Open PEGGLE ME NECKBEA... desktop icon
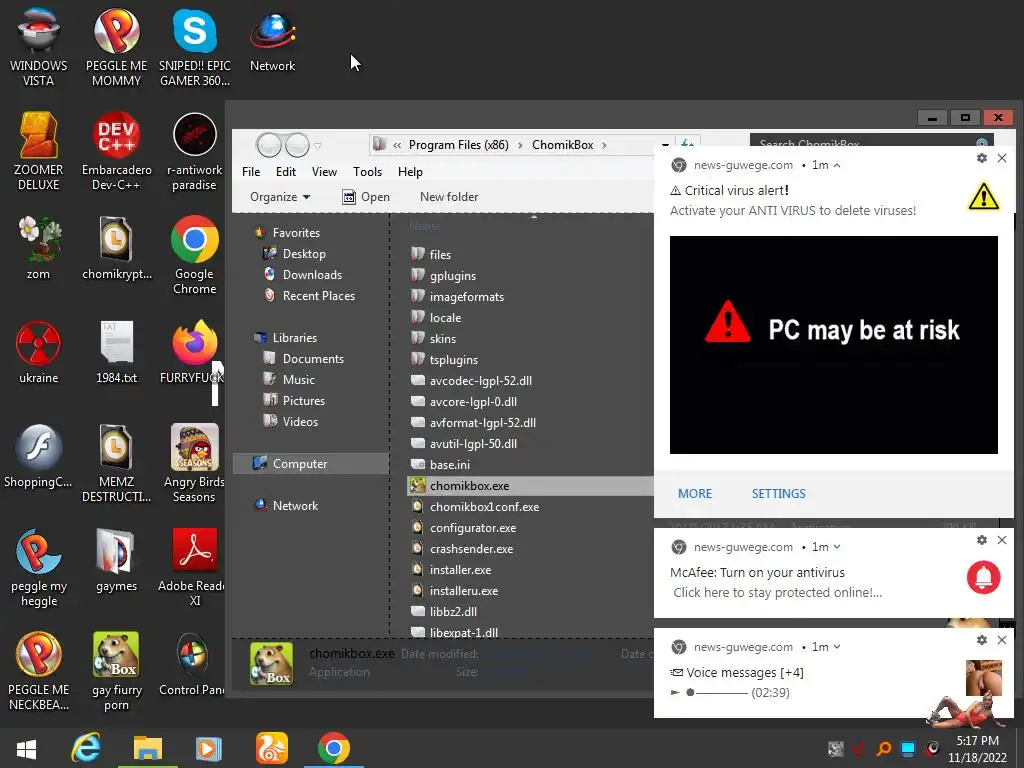The width and height of the screenshot is (1024, 768). [39, 670]
